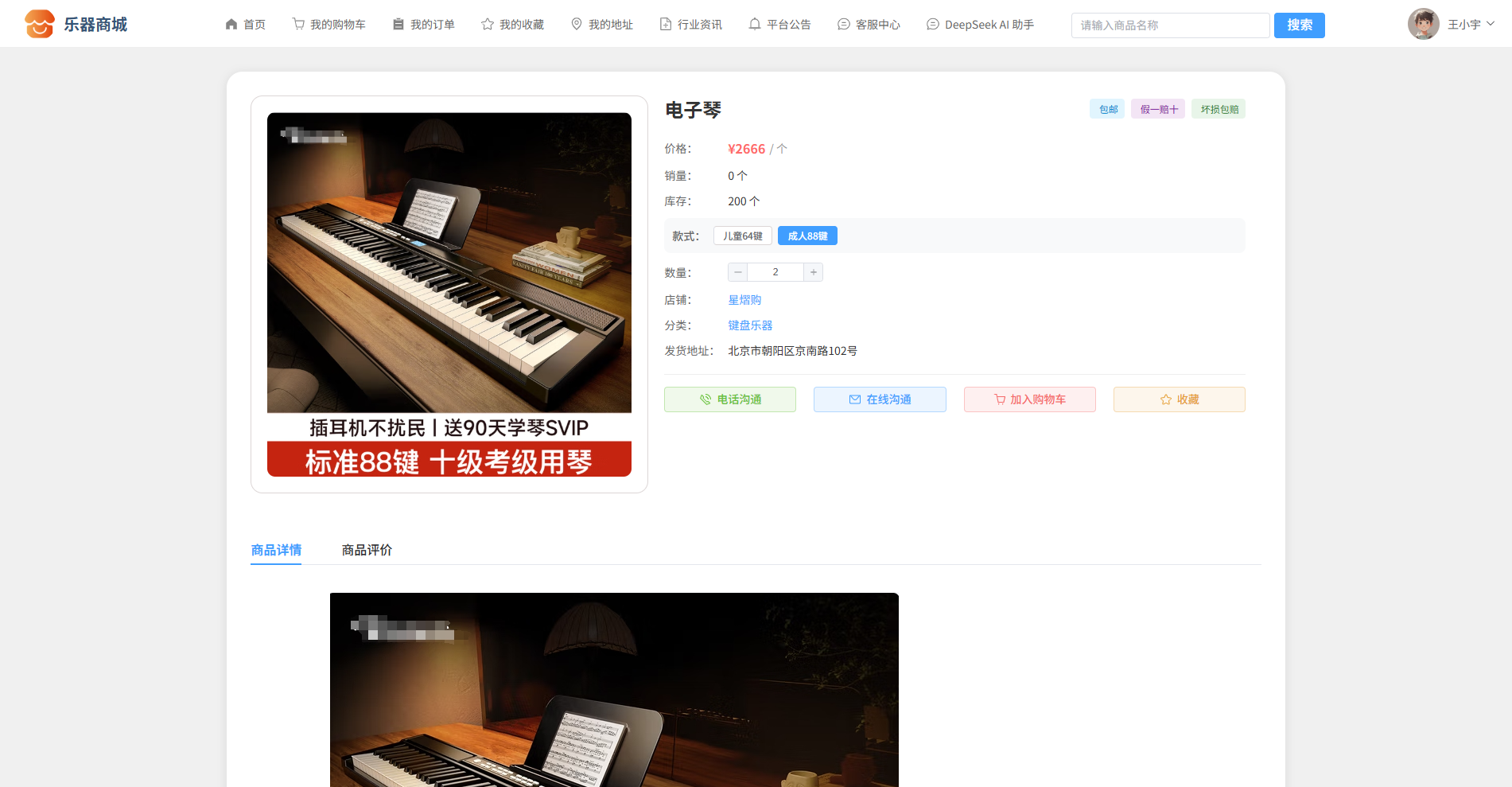Expand the 王小宇 user dropdown
This screenshot has height=787, width=1512.
1471,25
